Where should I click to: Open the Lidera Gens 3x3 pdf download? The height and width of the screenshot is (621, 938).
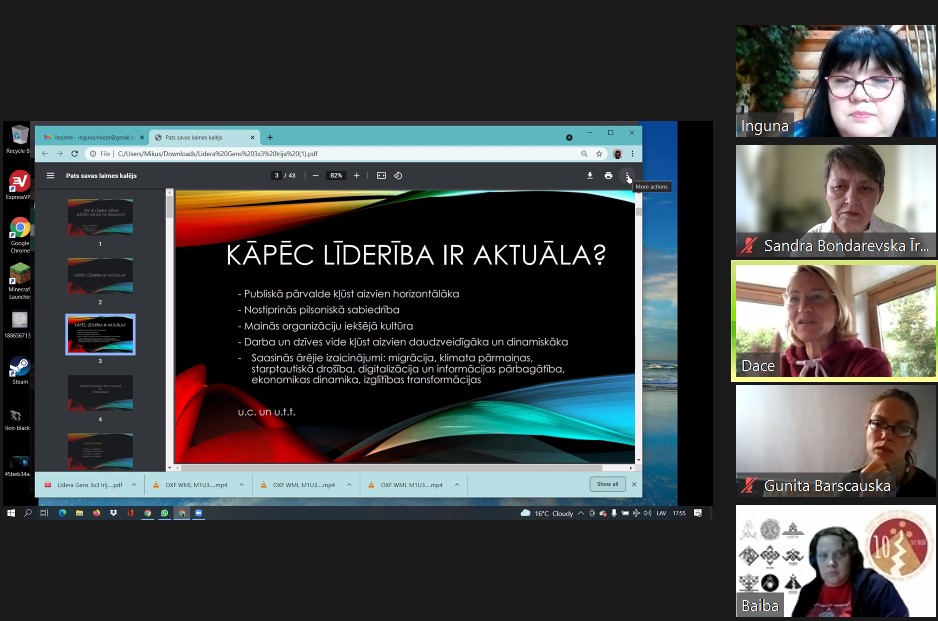tap(84, 485)
